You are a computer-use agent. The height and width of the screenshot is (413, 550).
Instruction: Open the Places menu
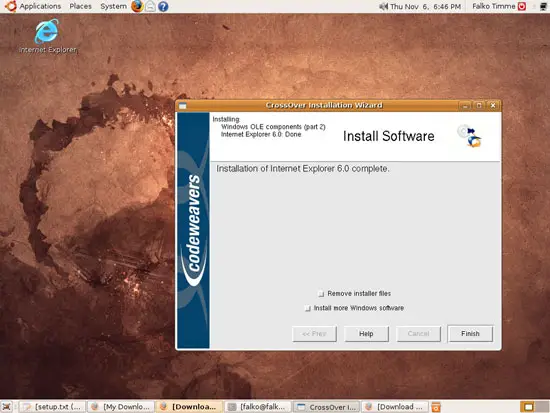pos(80,6)
